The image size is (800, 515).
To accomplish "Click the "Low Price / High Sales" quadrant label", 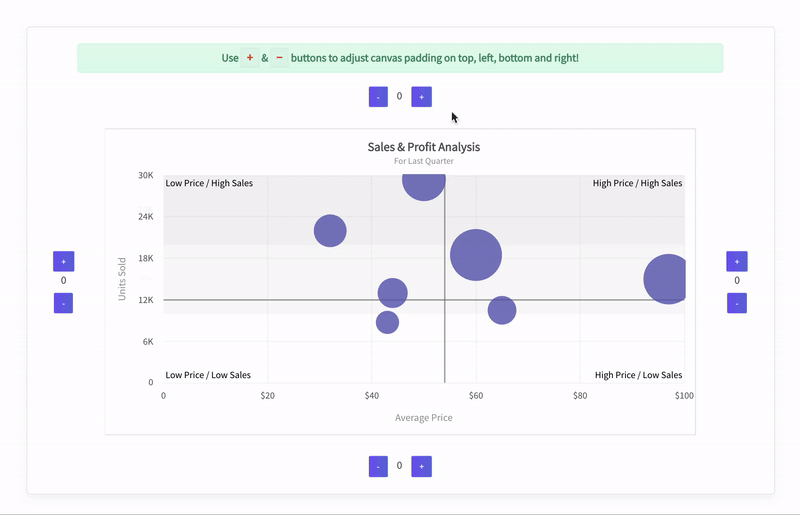I will click(209, 183).
